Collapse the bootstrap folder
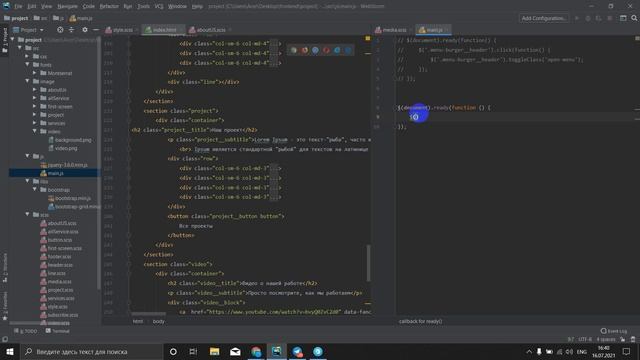640x360 pixels. pos(35,190)
